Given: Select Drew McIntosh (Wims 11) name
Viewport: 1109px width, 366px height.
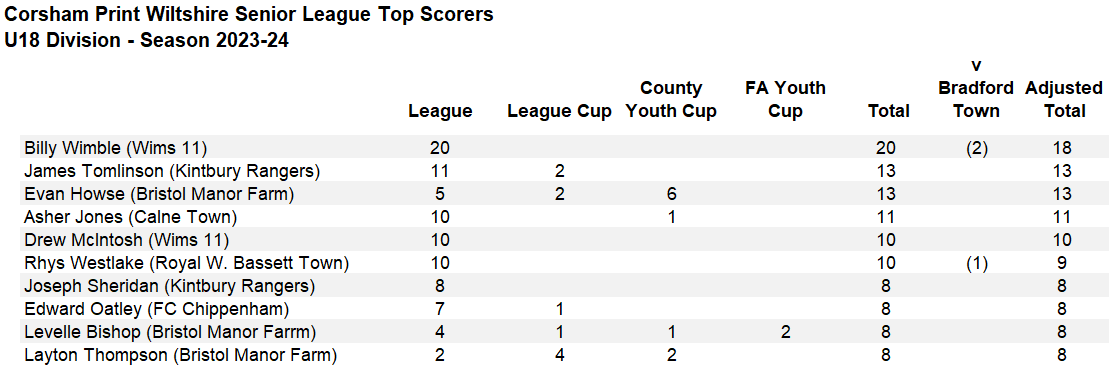Looking at the screenshot, I should 127,240.
